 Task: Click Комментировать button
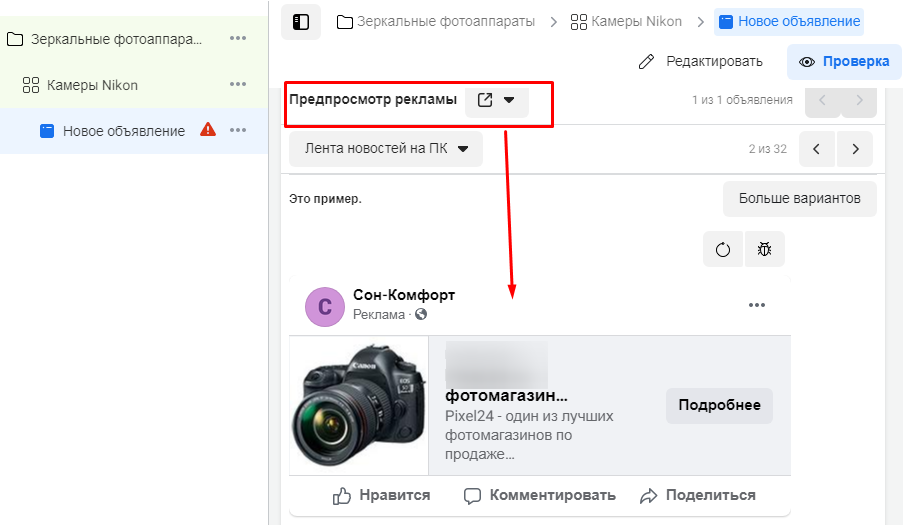[540, 495]
